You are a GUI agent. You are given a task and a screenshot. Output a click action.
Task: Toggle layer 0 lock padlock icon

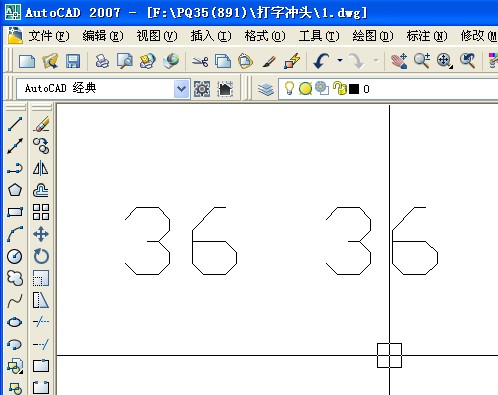click(x=340, y=89)
